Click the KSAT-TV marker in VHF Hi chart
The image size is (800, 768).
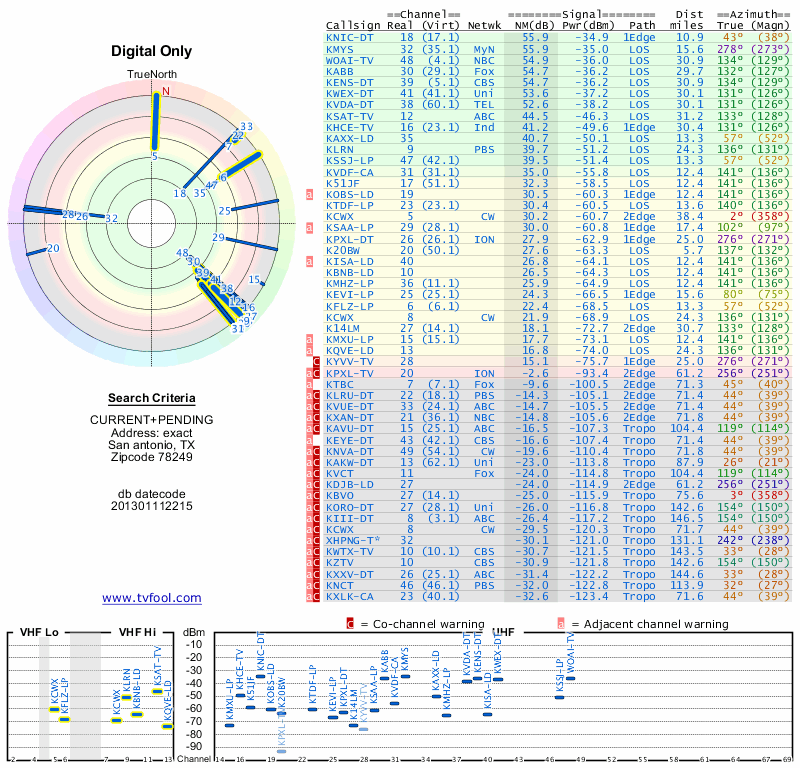click(x=157, y=691)
